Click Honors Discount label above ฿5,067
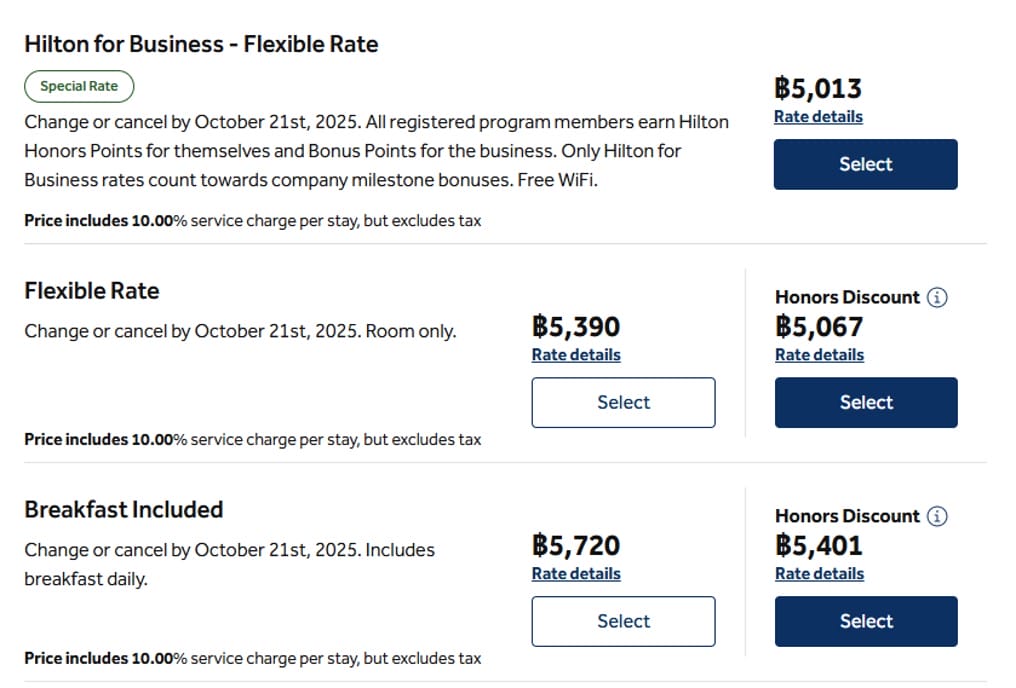This screenshot has height=688, width=1016. 847,297
